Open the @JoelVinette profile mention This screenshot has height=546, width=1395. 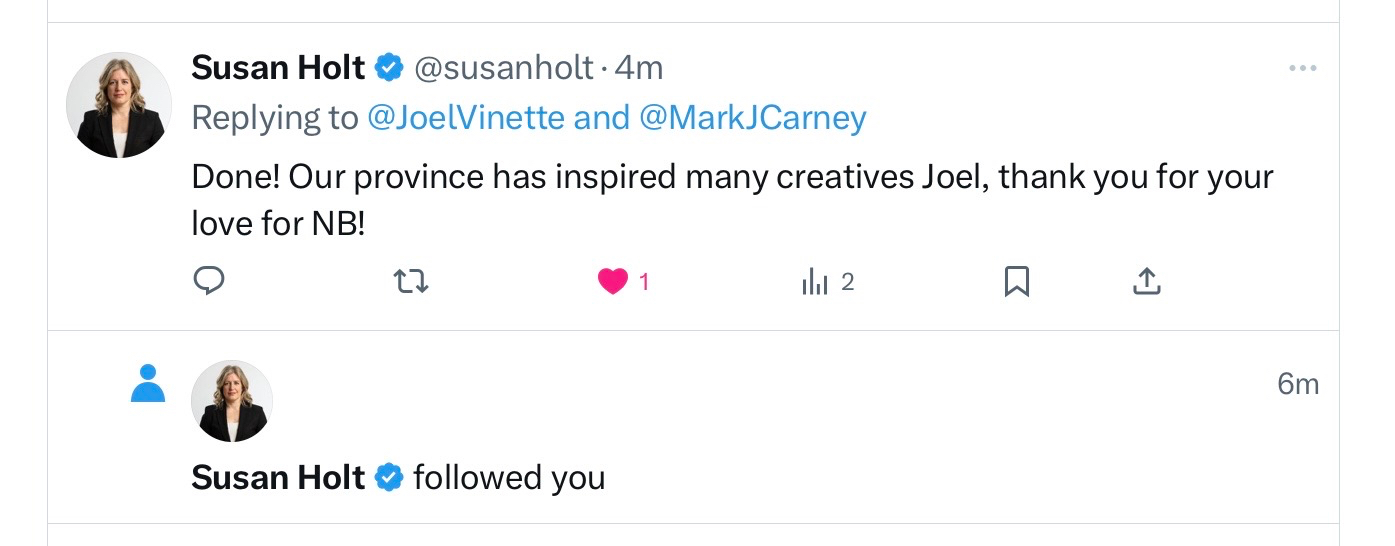point(466,118)
